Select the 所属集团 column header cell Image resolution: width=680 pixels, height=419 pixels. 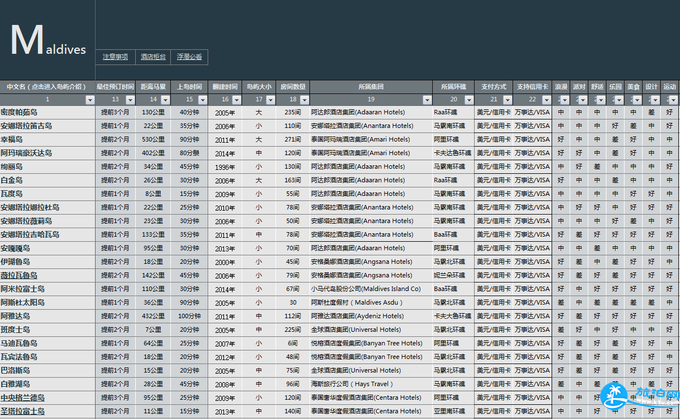(371, 87)
